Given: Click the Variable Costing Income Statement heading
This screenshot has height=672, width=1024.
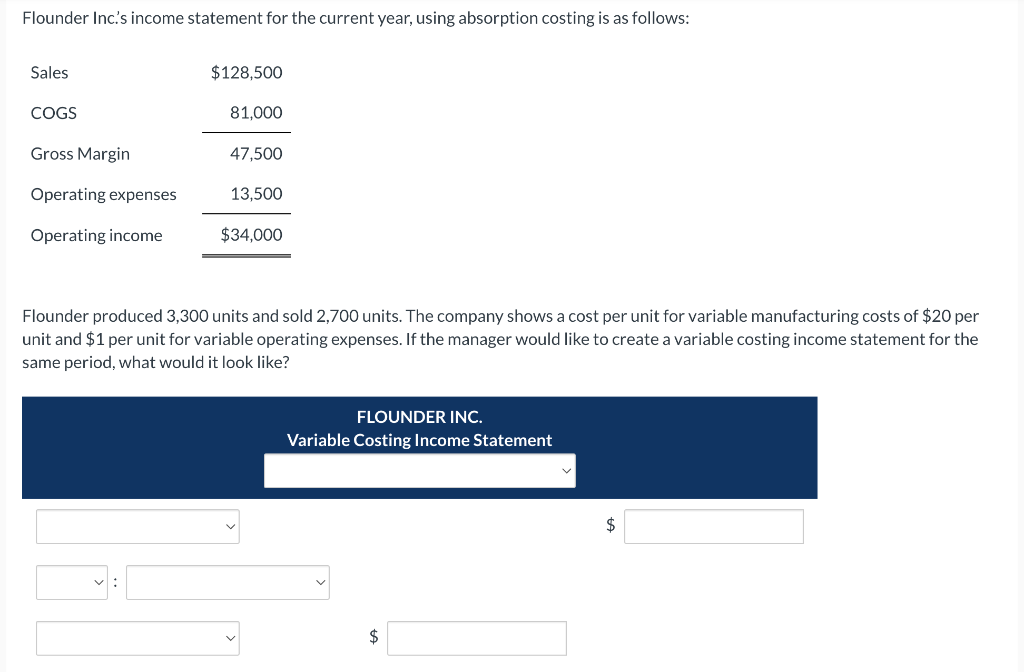Looking at the screenshot, I should click(x=419, y=439).
